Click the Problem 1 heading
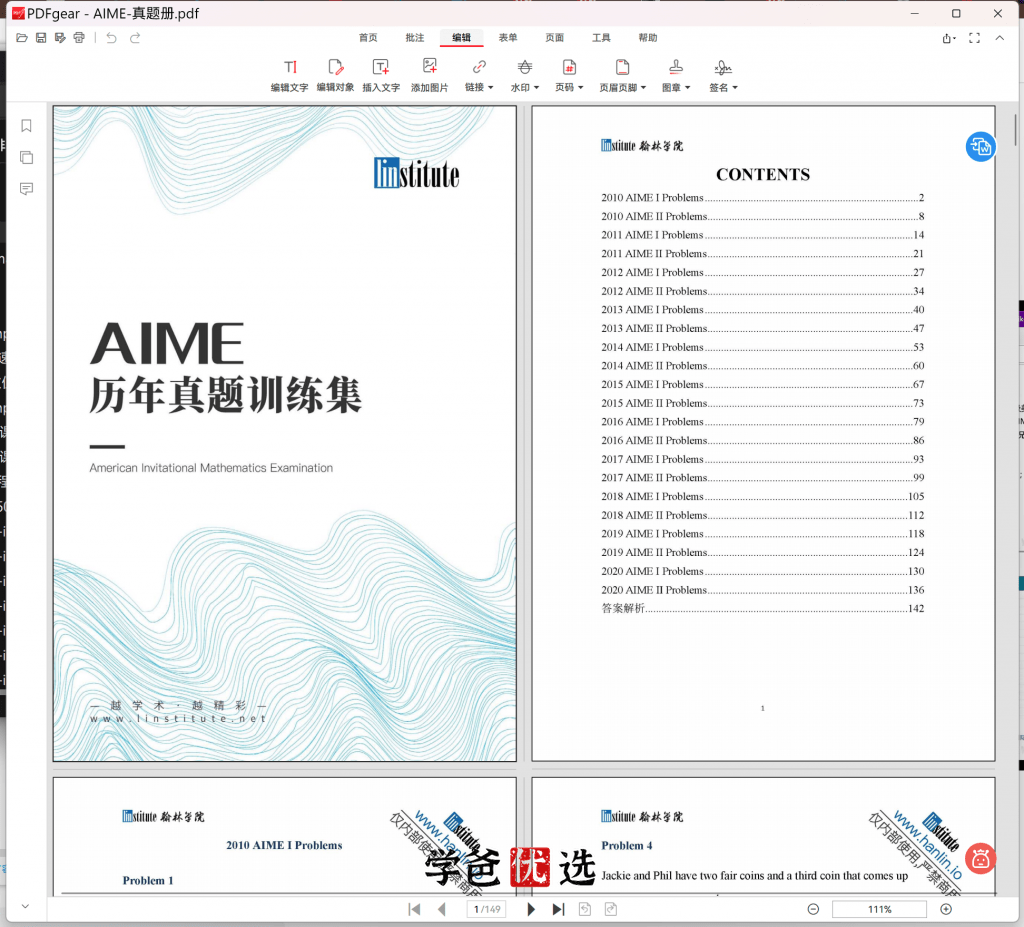The image size is (1024, 927). (148, 881)
